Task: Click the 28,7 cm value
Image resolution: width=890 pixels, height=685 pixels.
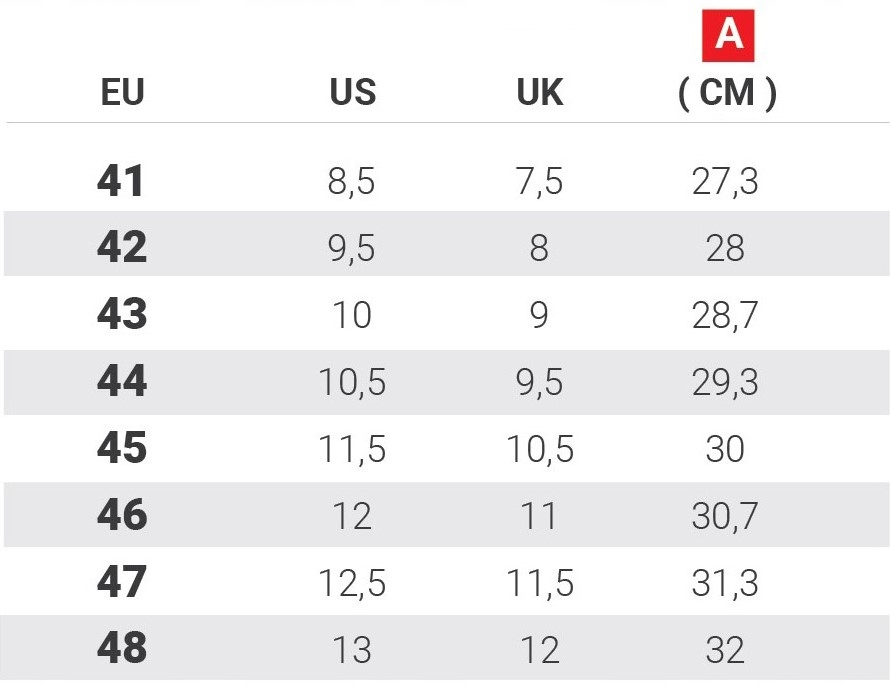Action: 725,315
